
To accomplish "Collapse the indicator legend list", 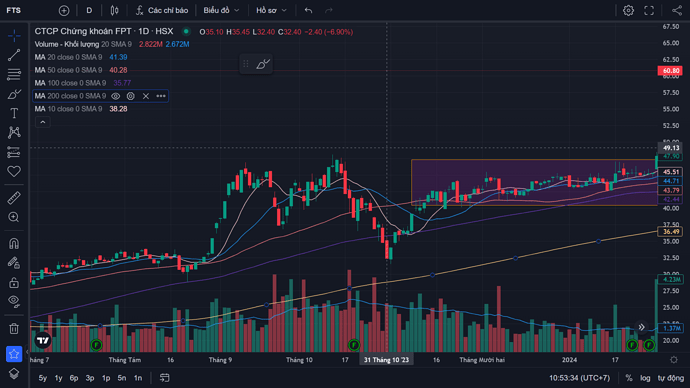I will tap(43, 122).
